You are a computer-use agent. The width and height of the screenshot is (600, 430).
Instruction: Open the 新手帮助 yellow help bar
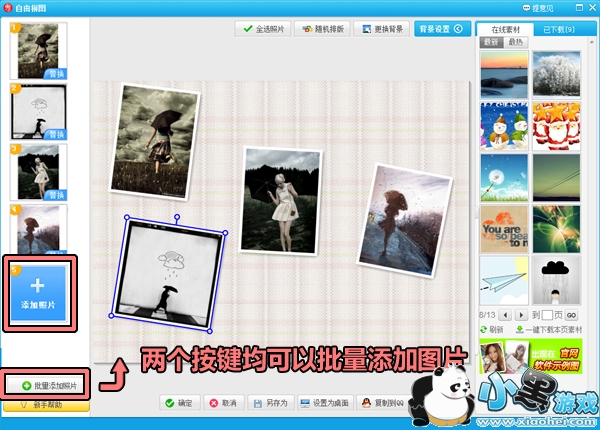point(47,406)
